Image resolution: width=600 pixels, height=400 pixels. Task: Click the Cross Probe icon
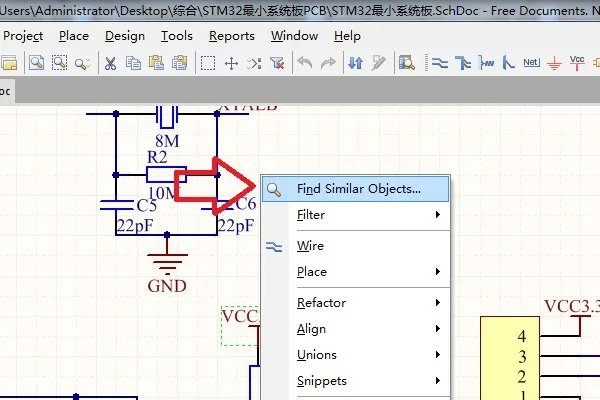point(378,63)
